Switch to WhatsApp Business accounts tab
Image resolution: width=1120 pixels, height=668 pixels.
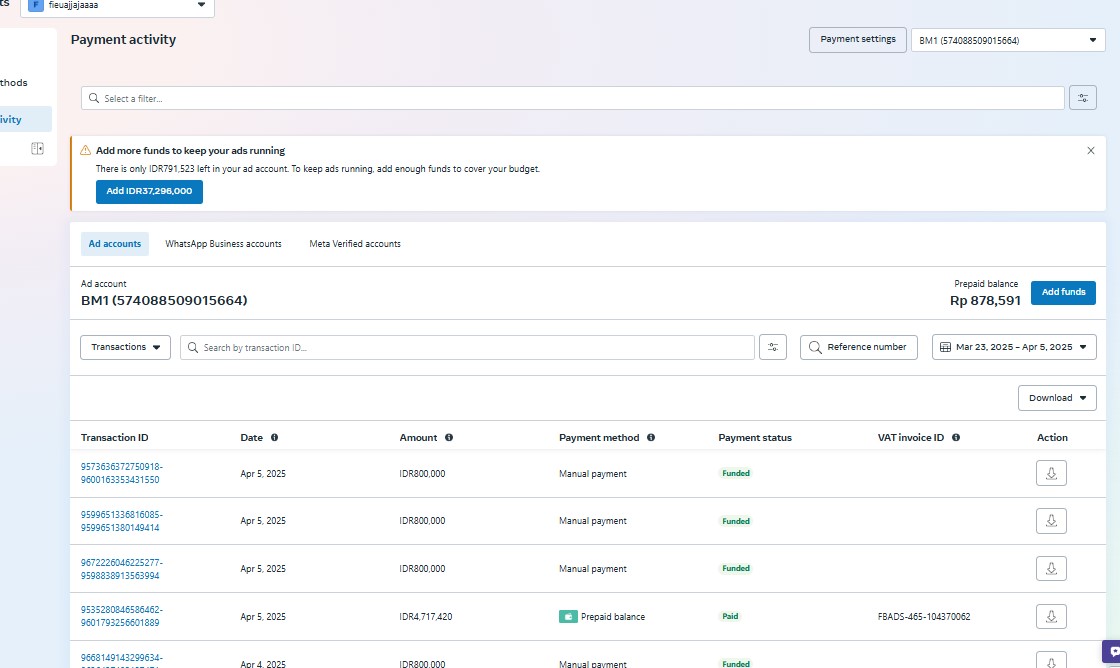tap(223, 244)
